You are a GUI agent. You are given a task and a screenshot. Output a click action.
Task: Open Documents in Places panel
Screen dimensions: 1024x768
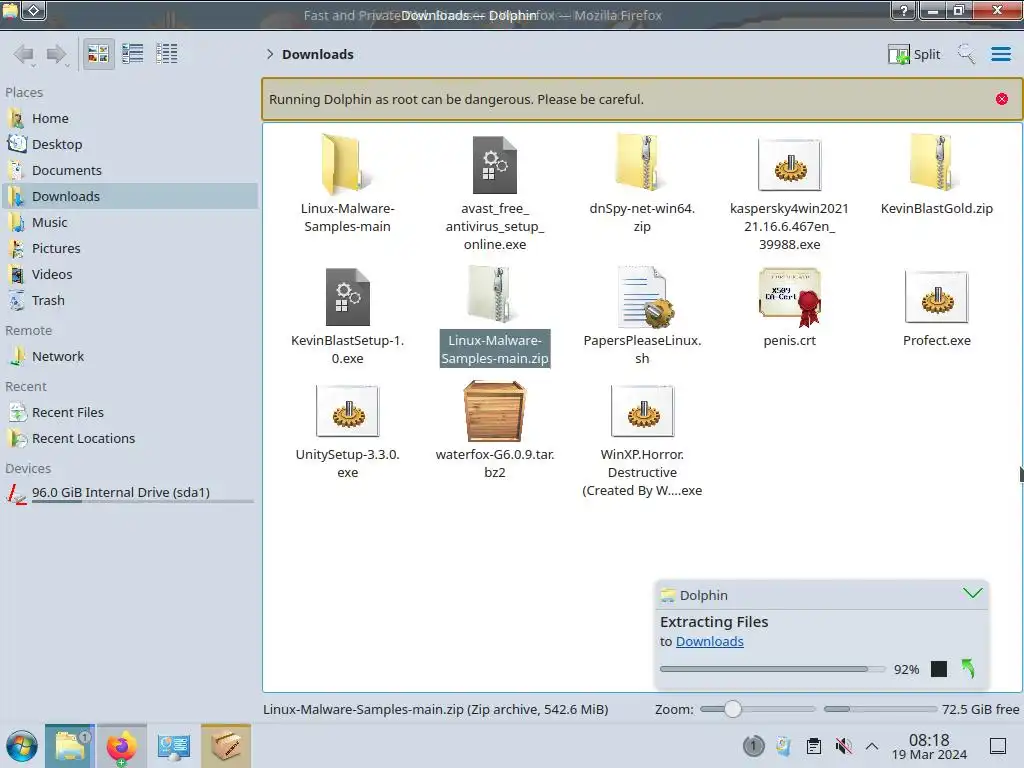point(130,170)
